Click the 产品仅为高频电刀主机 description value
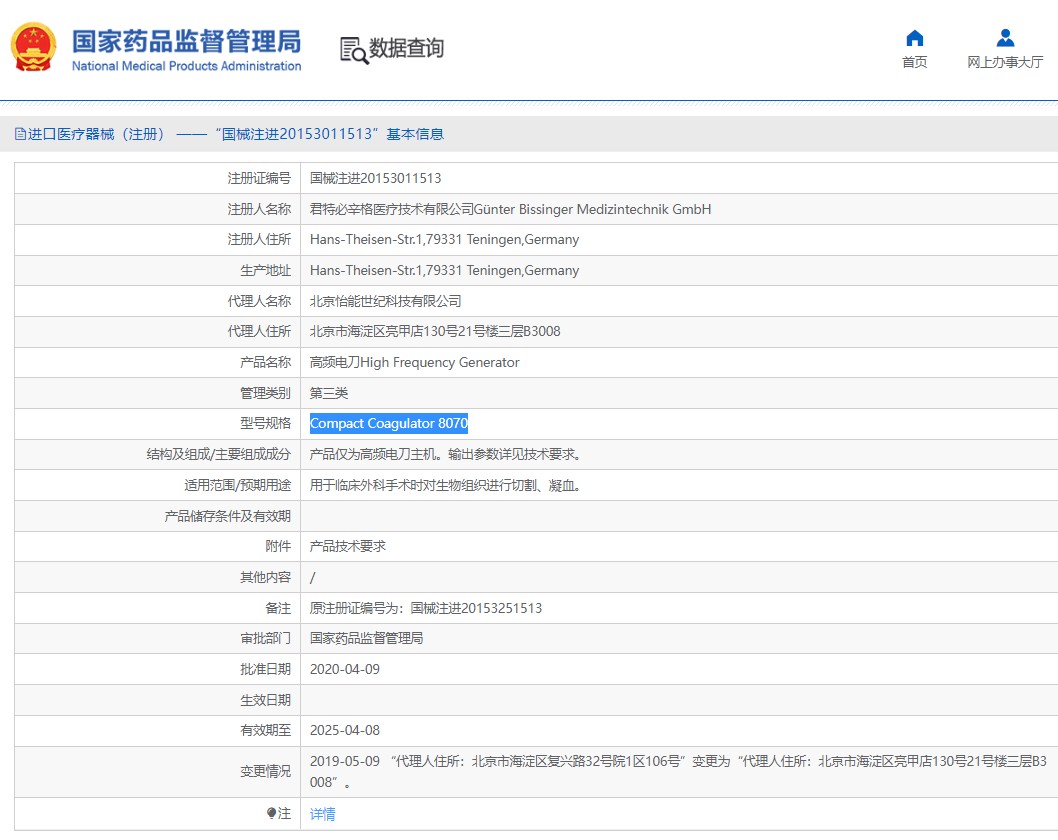1058x840 pixels. 445,454
